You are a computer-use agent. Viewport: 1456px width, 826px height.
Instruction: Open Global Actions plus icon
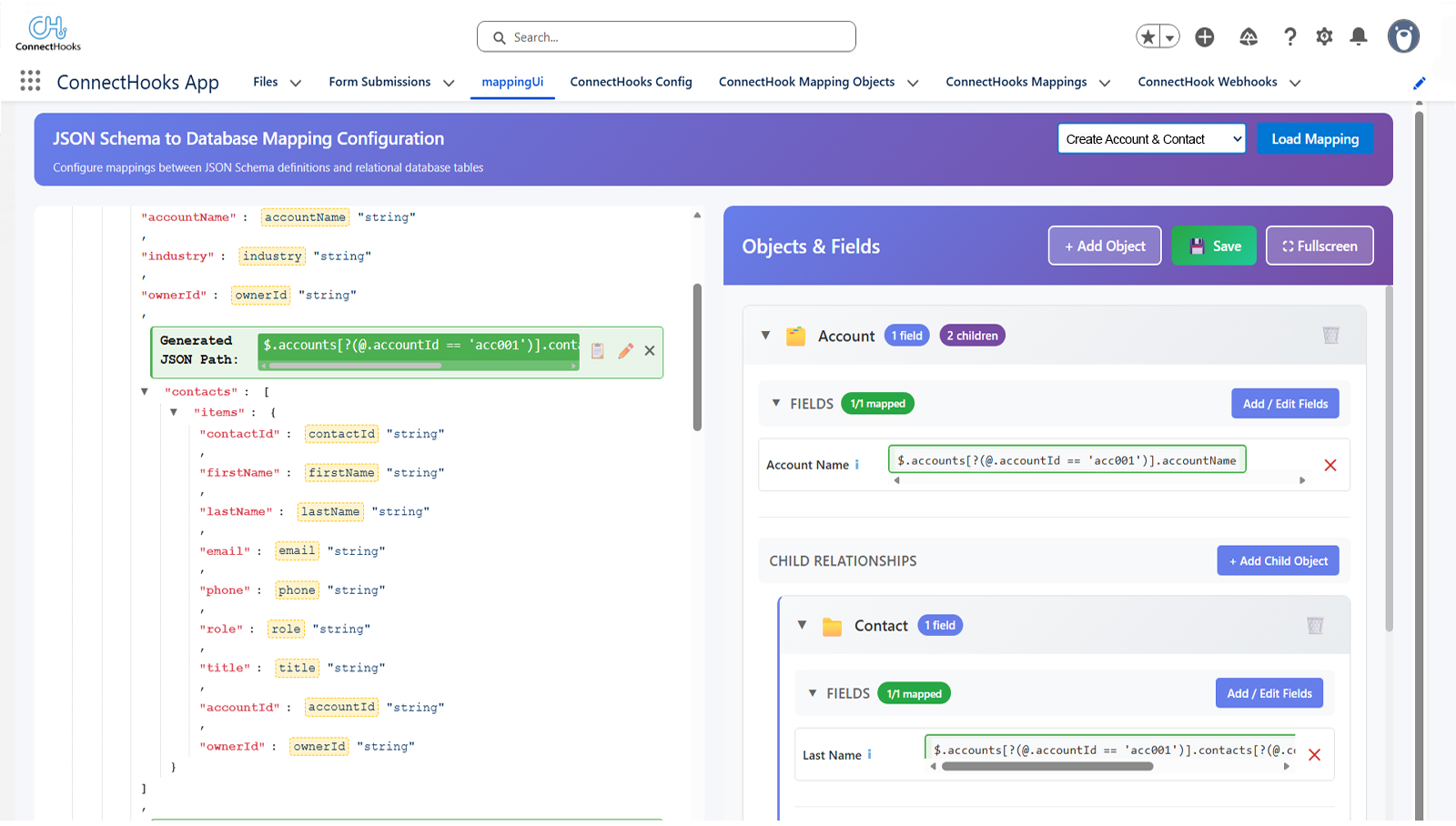[x=1205, y=36]
